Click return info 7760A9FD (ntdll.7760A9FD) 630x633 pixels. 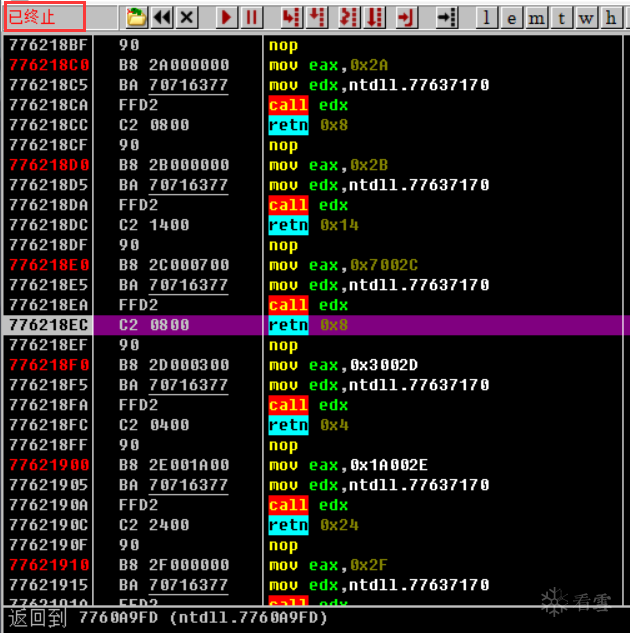point(203,618)
